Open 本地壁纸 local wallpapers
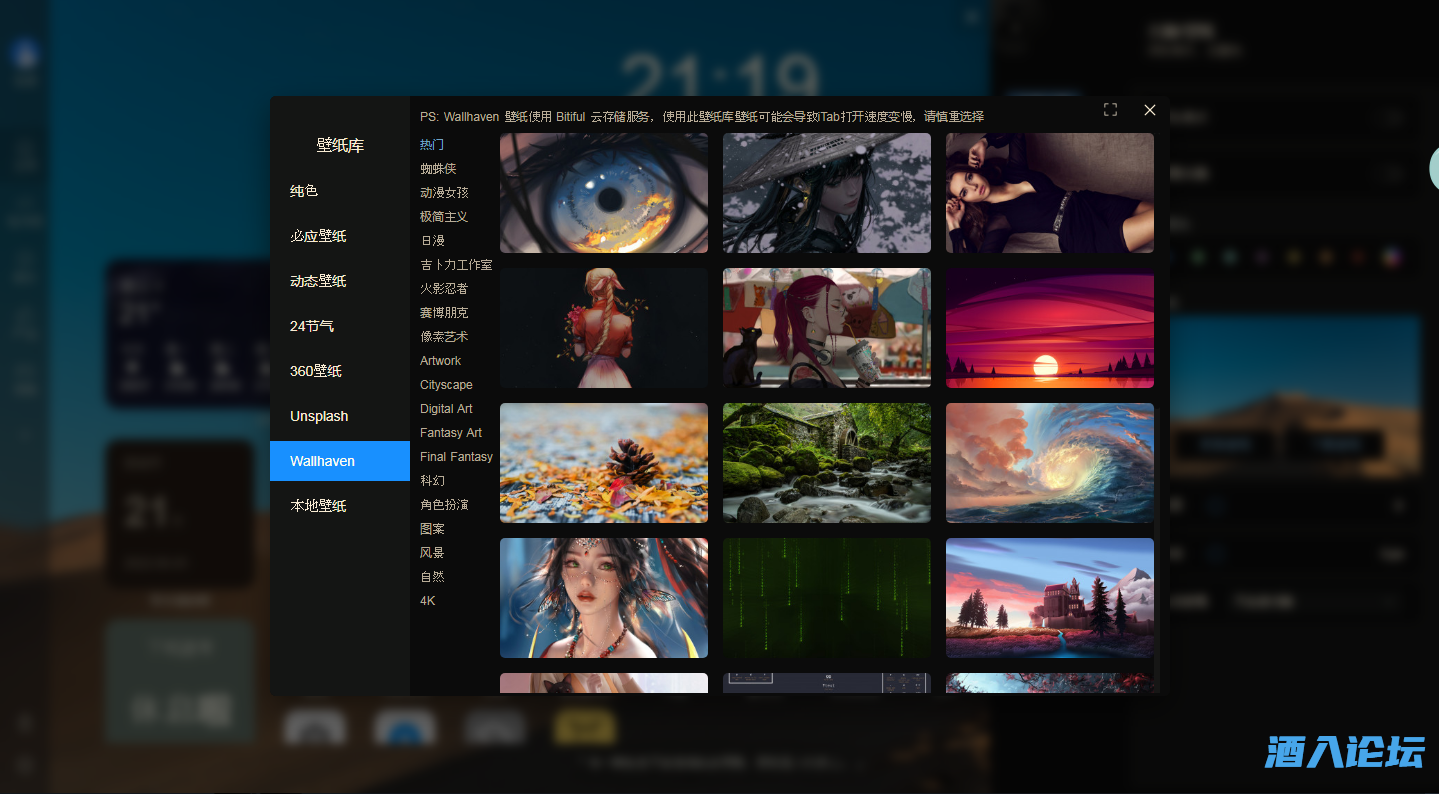This screenshot has width=1439, height=794. (340, 506)
